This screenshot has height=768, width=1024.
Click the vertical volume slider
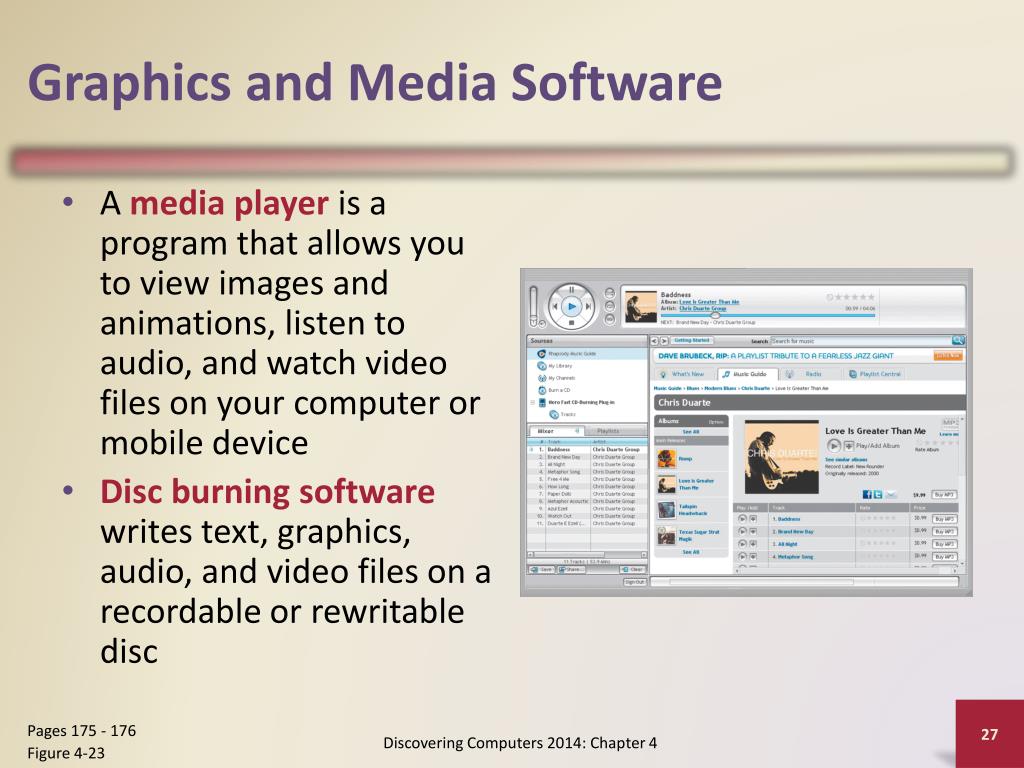[534, 306]
